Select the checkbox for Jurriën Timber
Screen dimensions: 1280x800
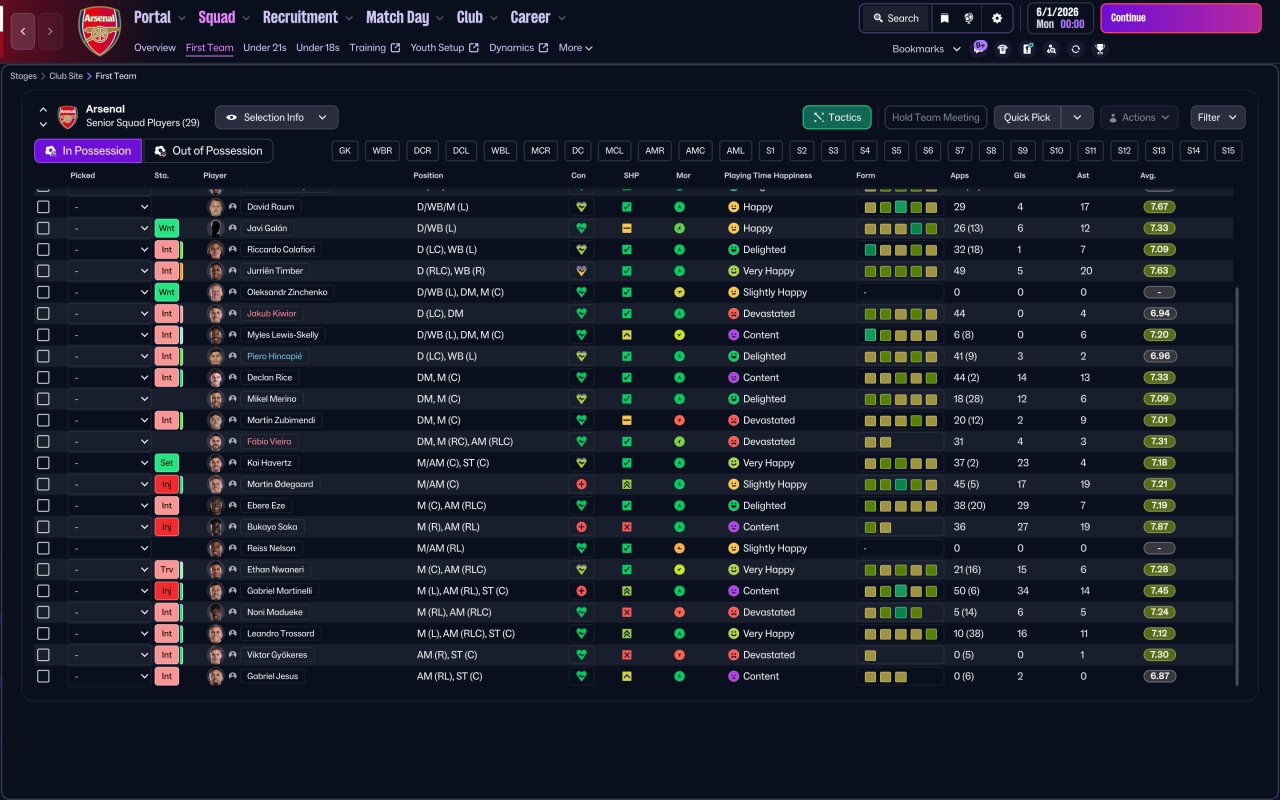pyautogui.click(x=43, y=271)
